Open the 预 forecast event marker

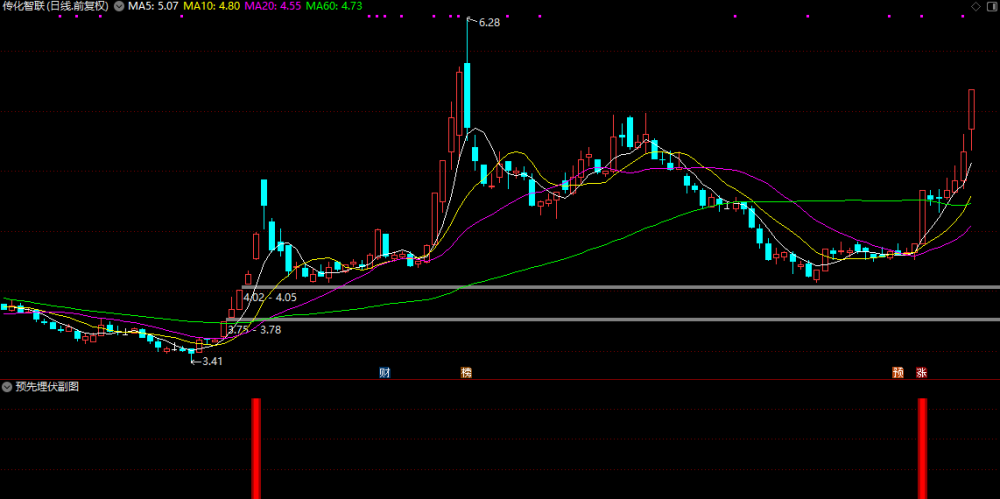point(898,373)
